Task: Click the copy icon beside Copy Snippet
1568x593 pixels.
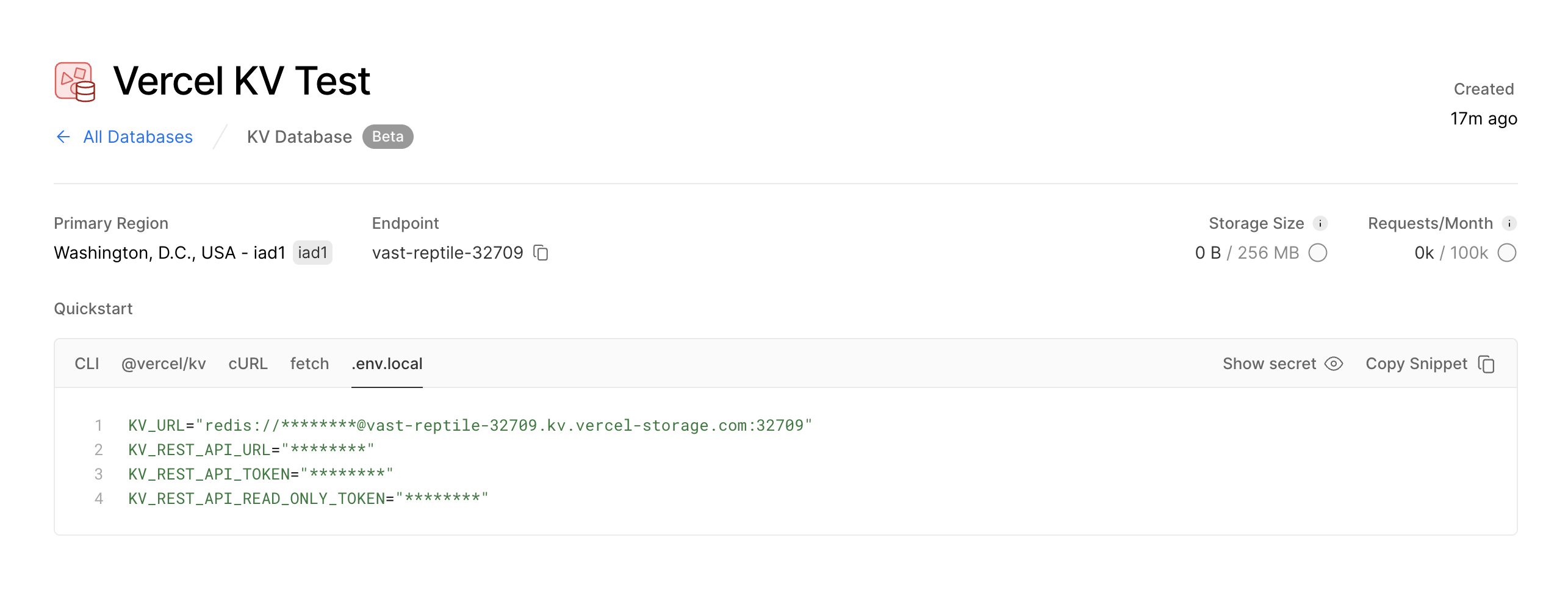Action: coord(1486,363)
